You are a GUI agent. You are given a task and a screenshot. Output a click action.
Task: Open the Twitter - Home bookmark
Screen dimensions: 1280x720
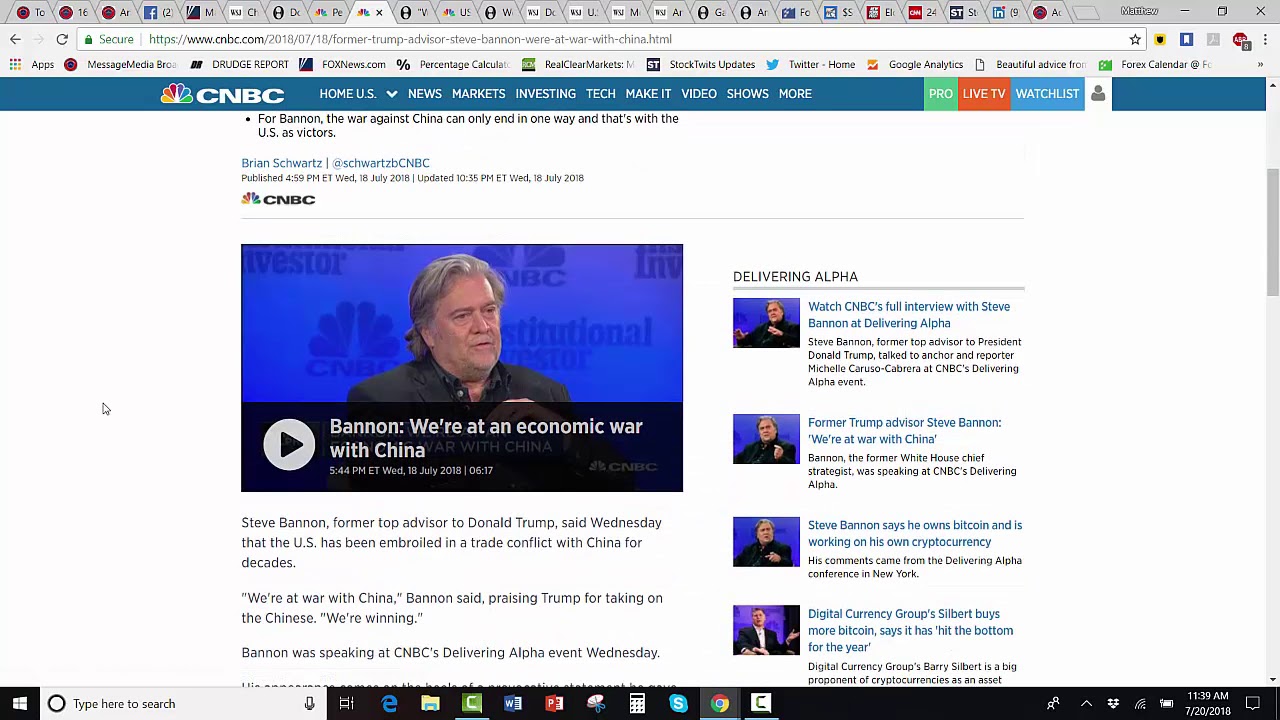click(811, 64)
